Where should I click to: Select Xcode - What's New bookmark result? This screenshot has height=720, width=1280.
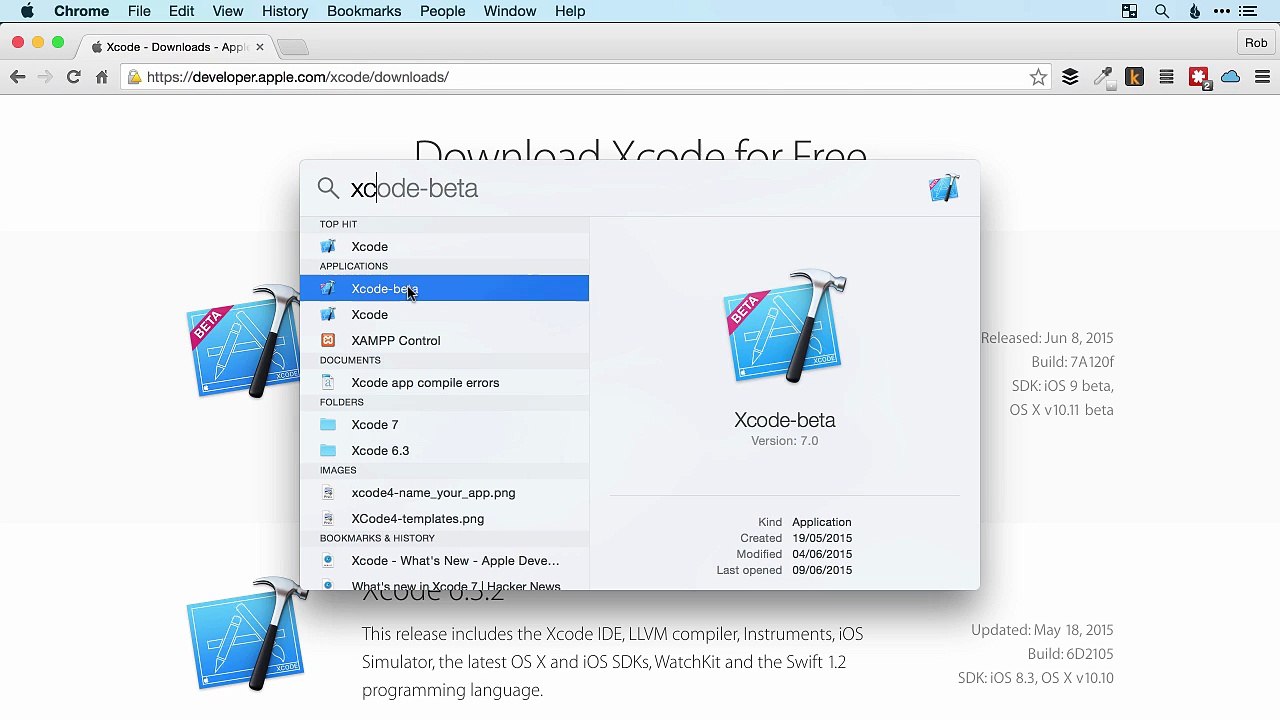444,560
